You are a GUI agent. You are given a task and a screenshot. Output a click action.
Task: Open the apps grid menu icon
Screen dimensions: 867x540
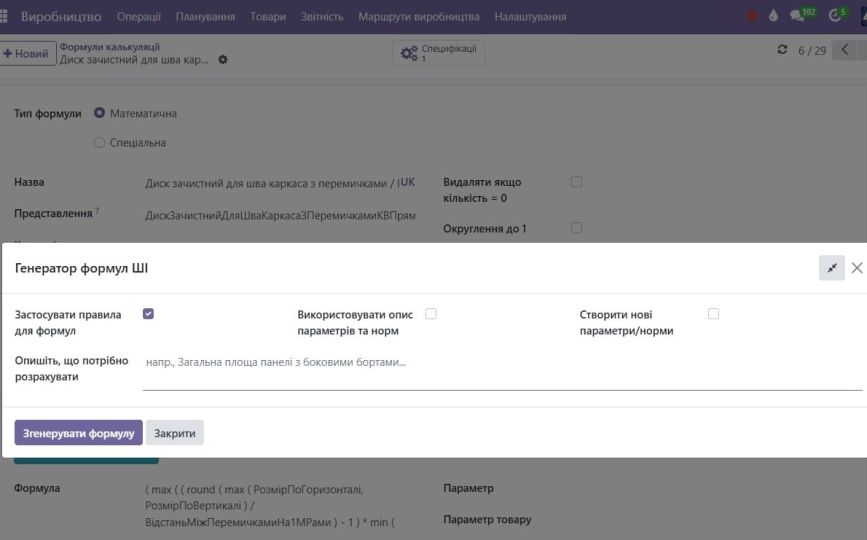click(x=4, y=16)
